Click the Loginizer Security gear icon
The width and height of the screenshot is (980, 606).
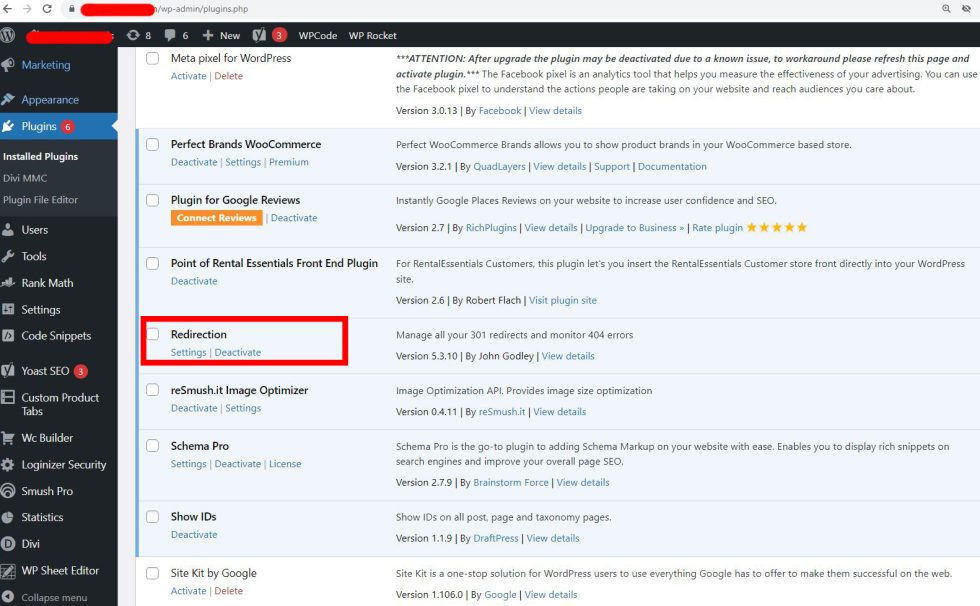pos(8,465)
